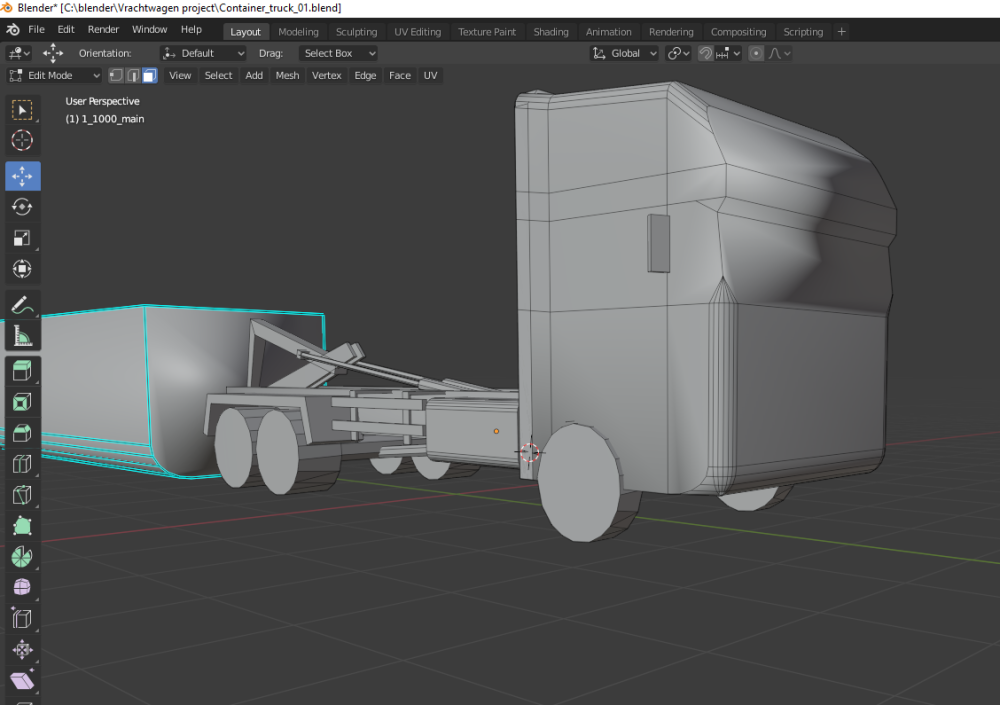The height and width of the screenshot is (705, 1000).
Task: Toggle the snapping magnet
Action: (706, 53)
